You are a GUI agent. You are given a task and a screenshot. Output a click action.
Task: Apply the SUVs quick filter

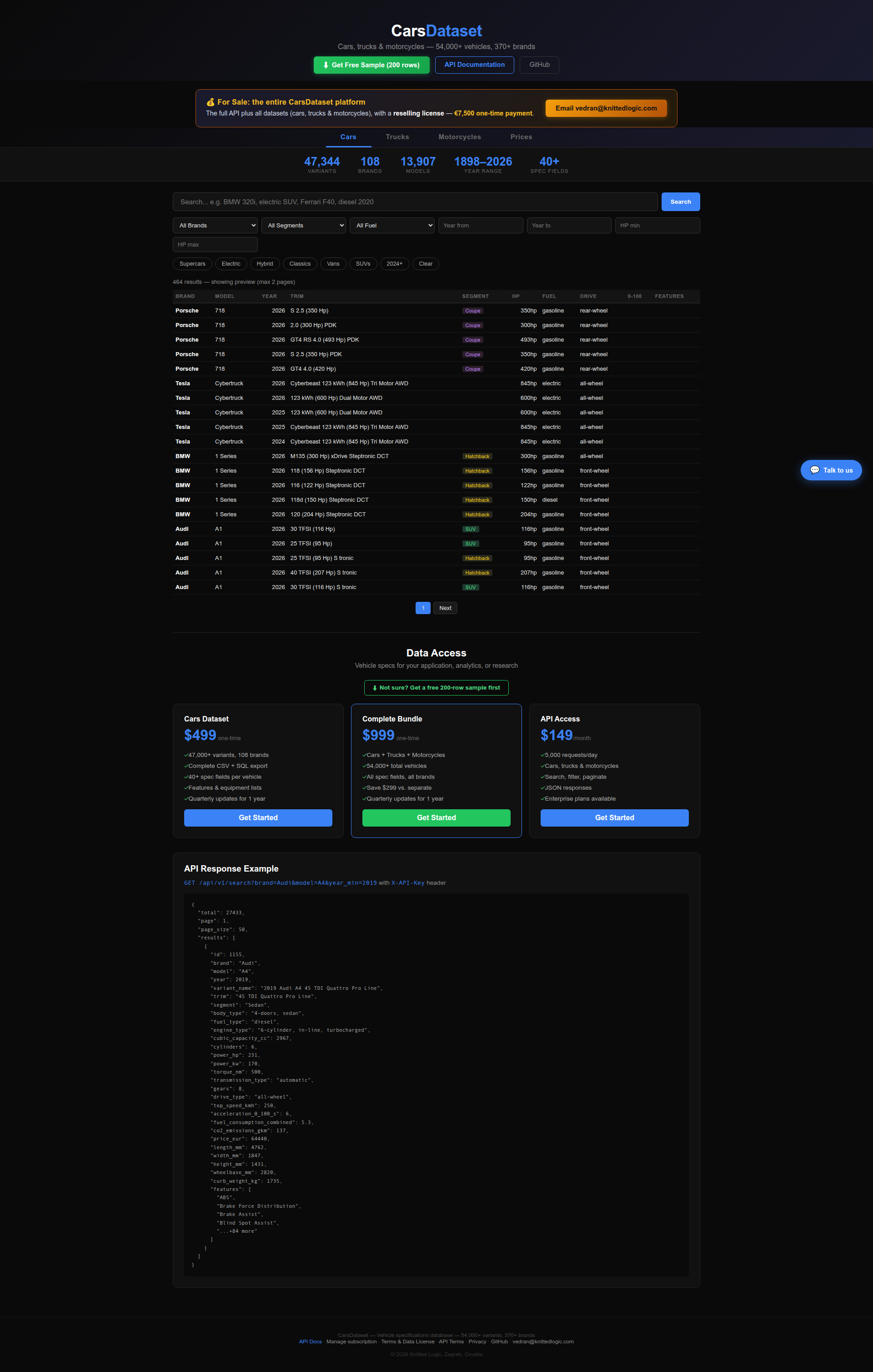[x=363, y=264]
